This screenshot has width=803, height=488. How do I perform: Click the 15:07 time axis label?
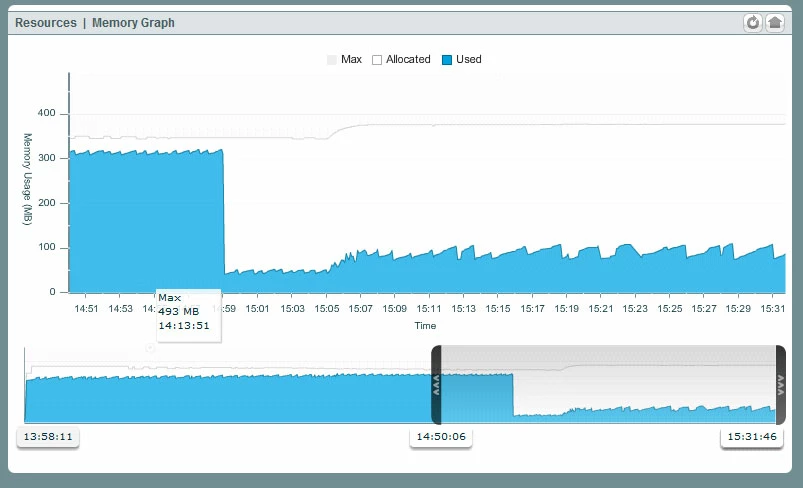pos(361,309)
